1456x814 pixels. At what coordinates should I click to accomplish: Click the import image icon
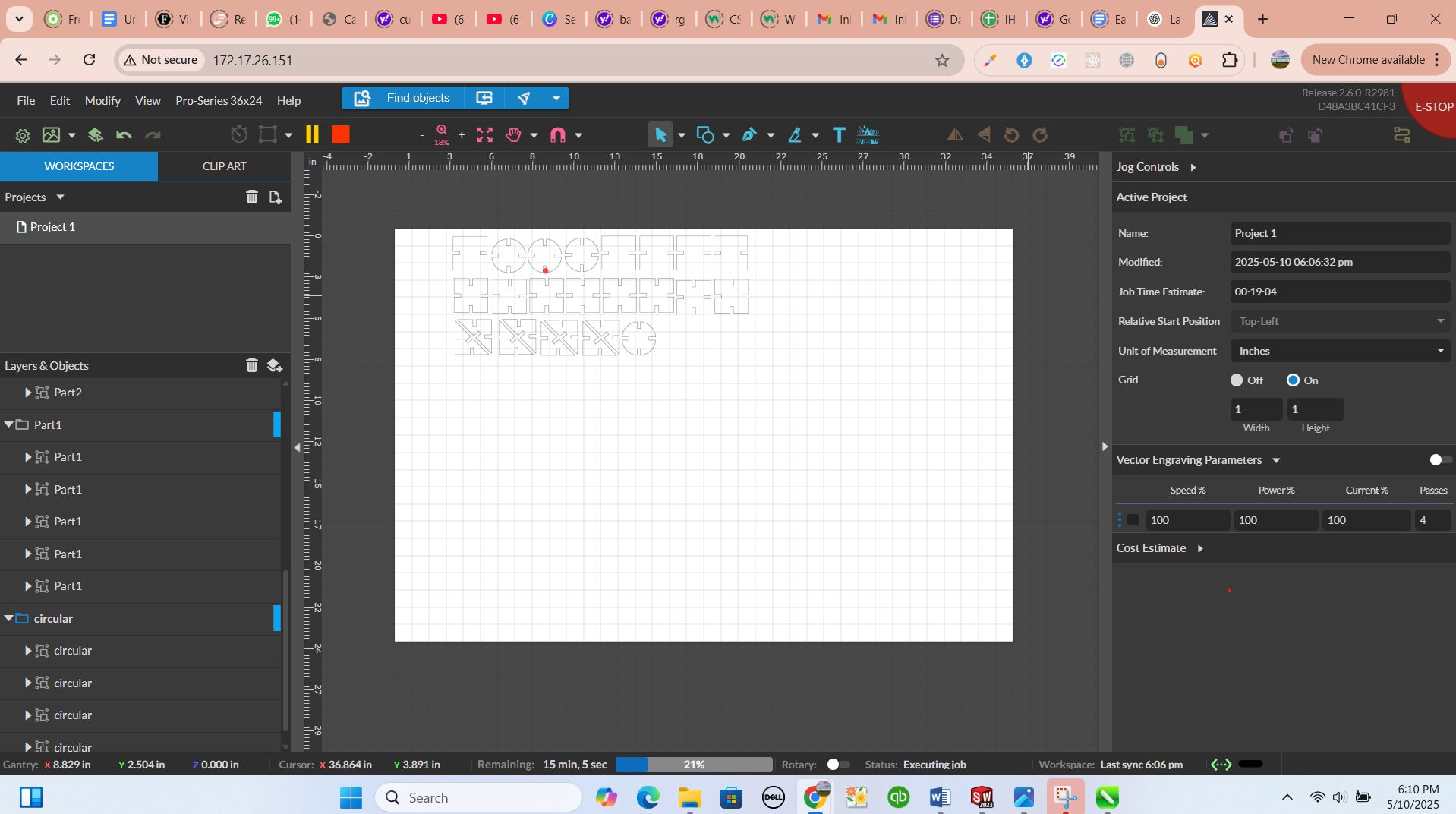coord(51,135)
